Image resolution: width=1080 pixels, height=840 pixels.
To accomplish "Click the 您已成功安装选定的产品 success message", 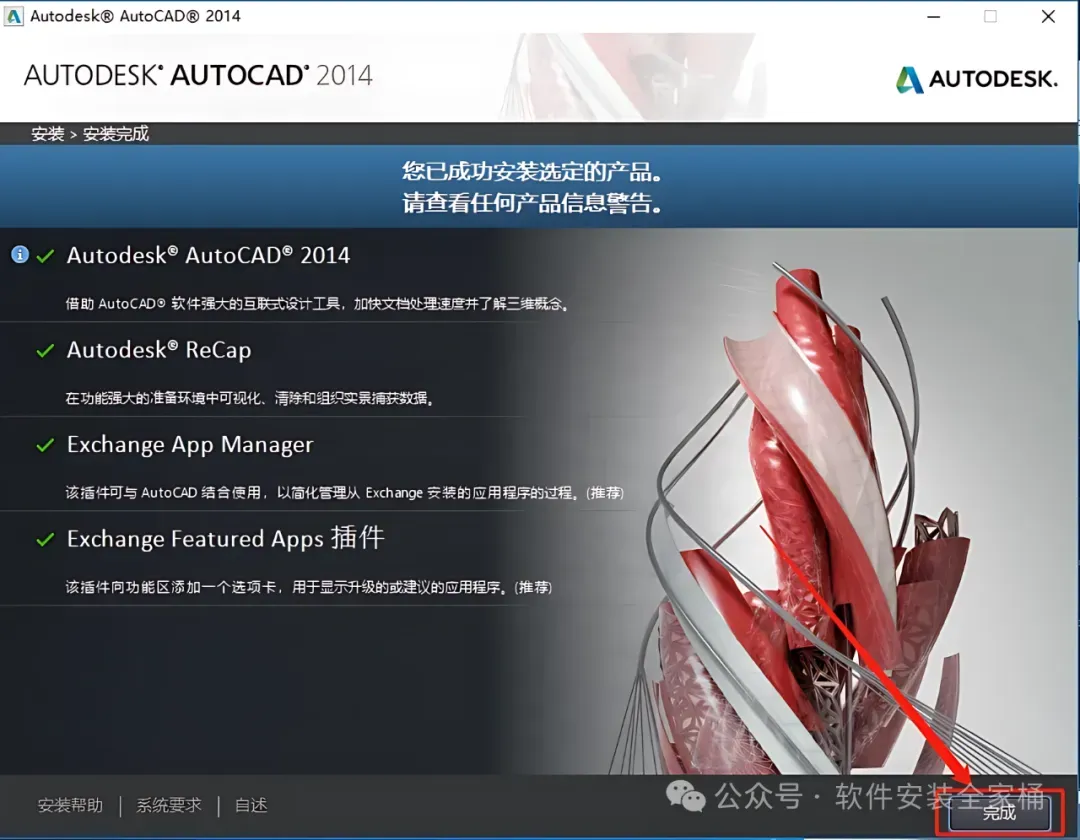I will point(532,171).
